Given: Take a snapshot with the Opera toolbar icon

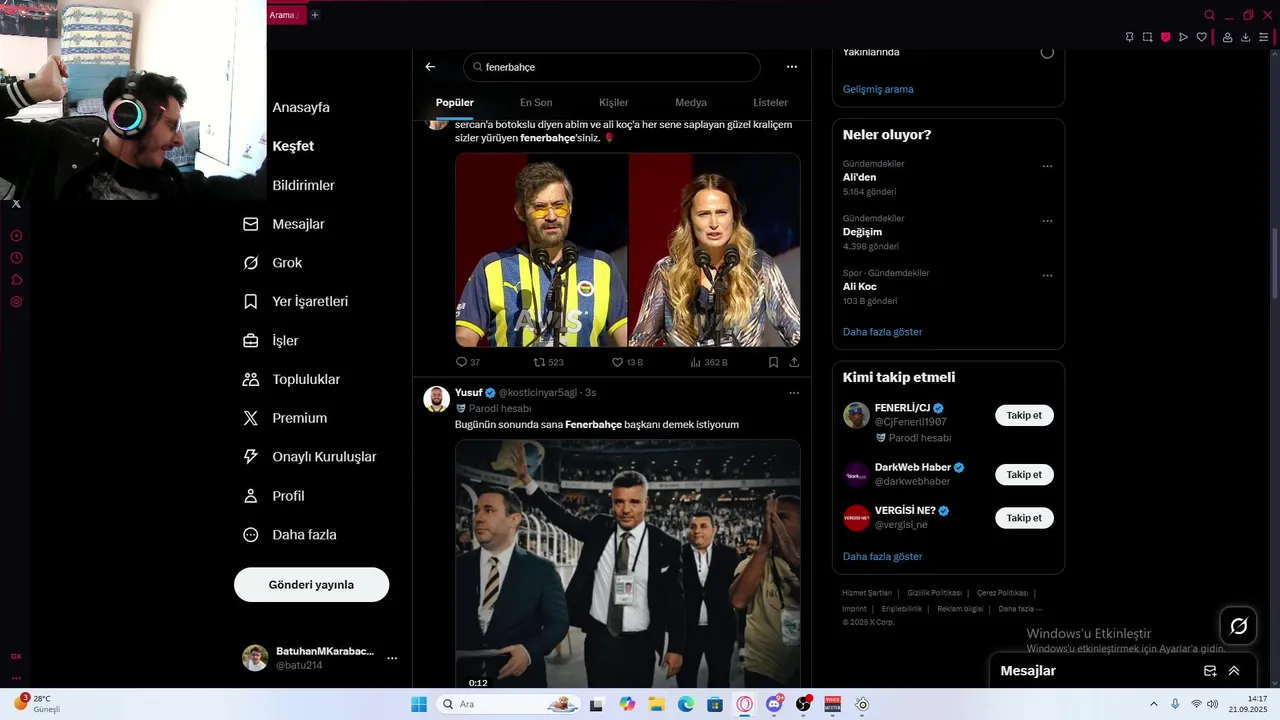Looking at the screenshot, I should click(1147, 37).
